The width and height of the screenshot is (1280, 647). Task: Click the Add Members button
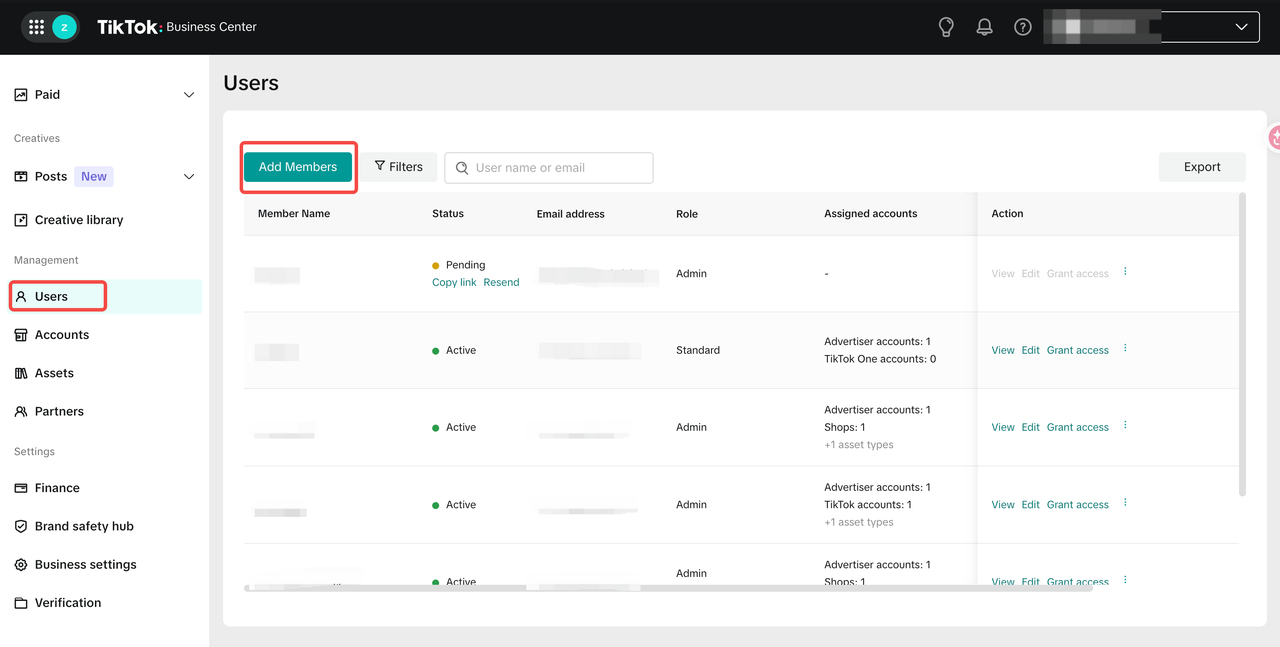[298, 167]
